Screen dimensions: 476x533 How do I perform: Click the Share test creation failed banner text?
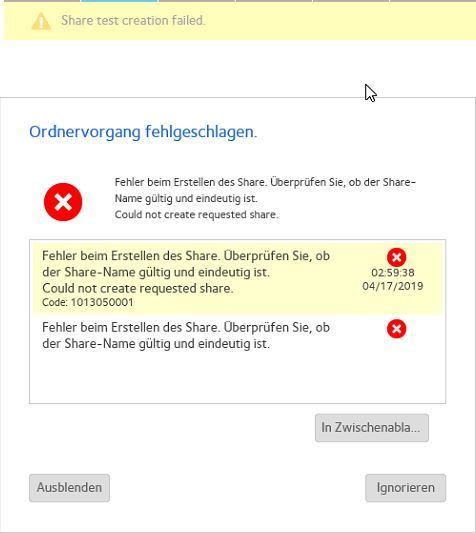(133, 20)
